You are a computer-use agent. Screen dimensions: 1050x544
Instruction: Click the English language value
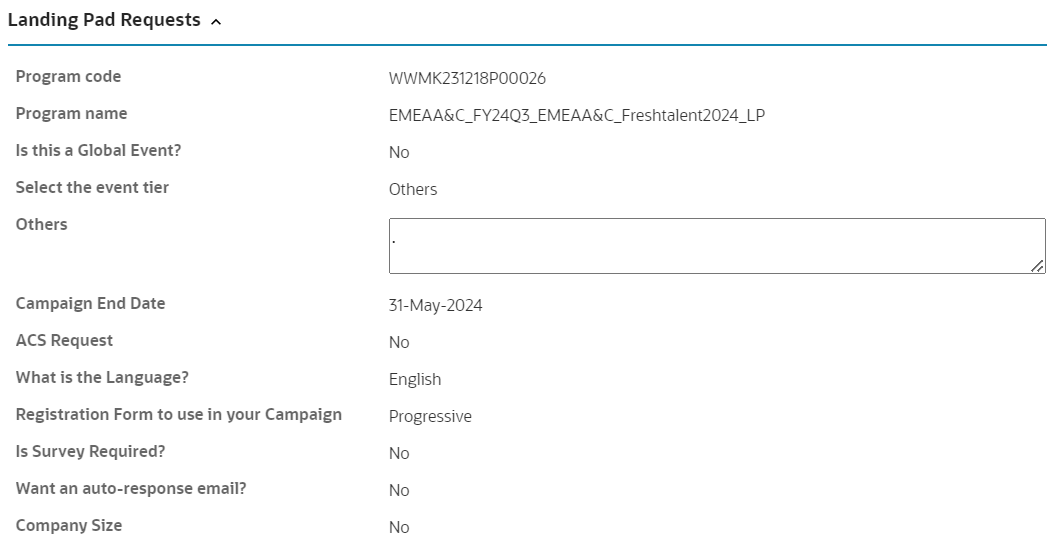point(415,379)
